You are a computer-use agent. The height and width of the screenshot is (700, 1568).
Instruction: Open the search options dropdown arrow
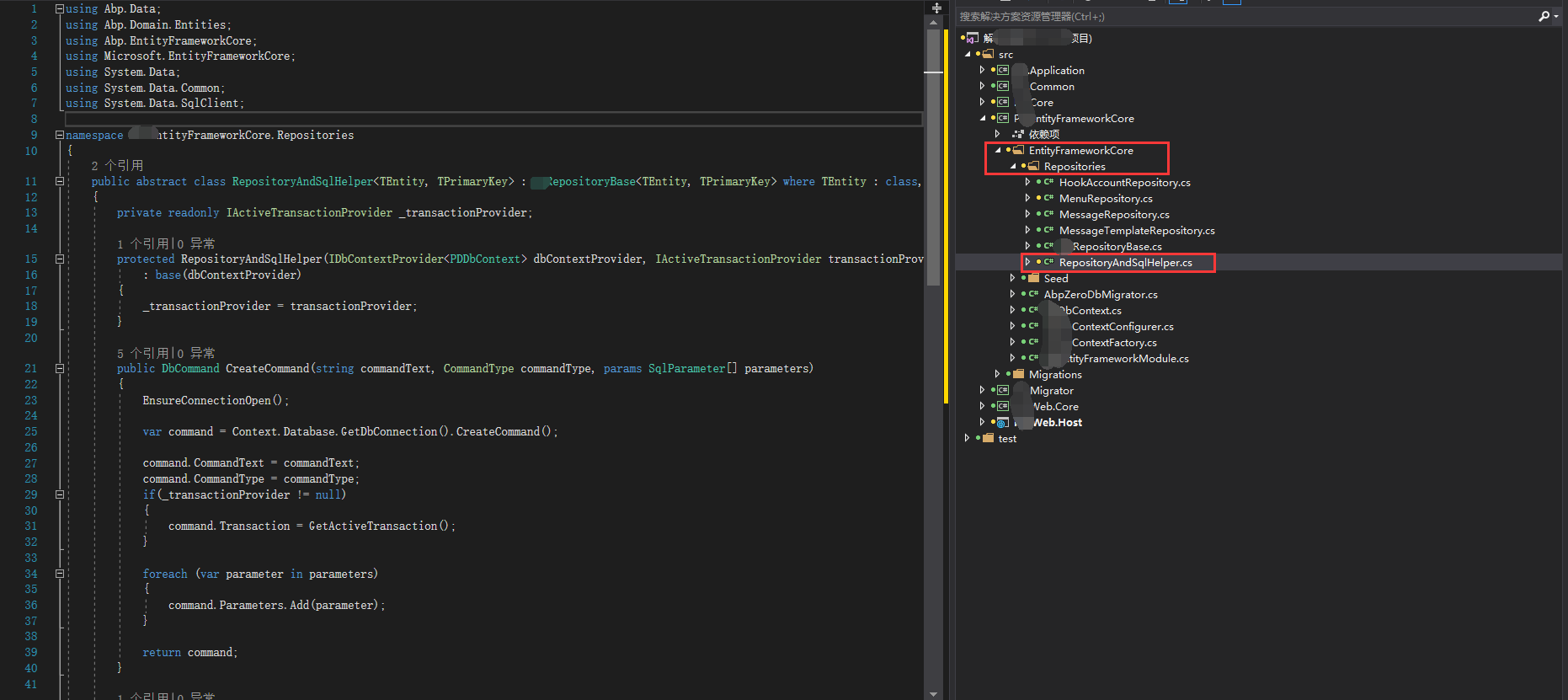(1555, 17)
